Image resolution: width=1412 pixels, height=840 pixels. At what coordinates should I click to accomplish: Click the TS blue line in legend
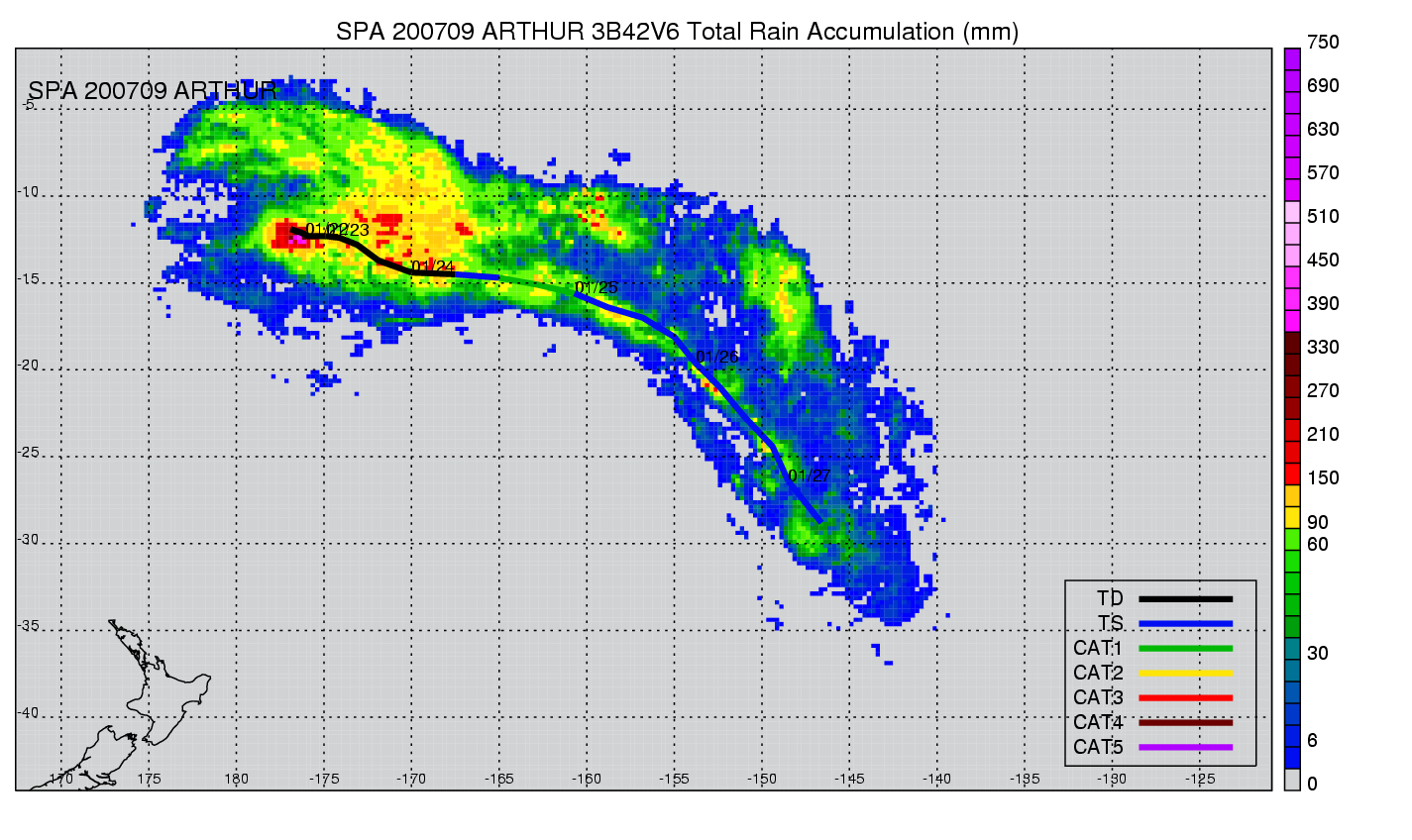point(1185,624)
